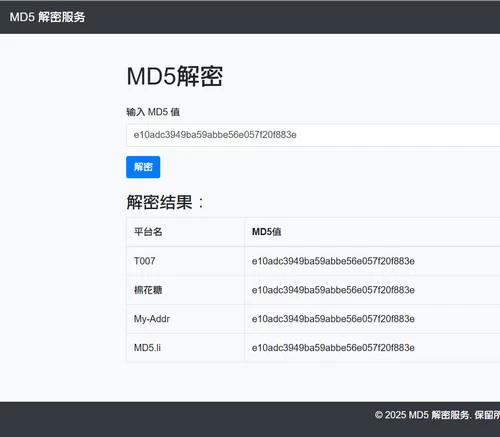Select the hash value in MD5.li row
The width and height of the screenshot is (500, 437).
pyautogui.click(x=333, y=348)
